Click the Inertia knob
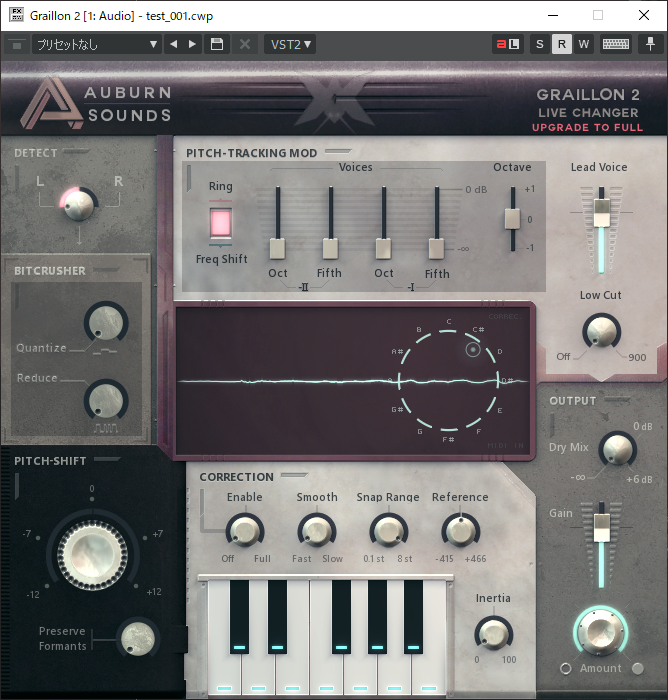The width and height of the screenshot is (668, 700). [x=493, y=633]
